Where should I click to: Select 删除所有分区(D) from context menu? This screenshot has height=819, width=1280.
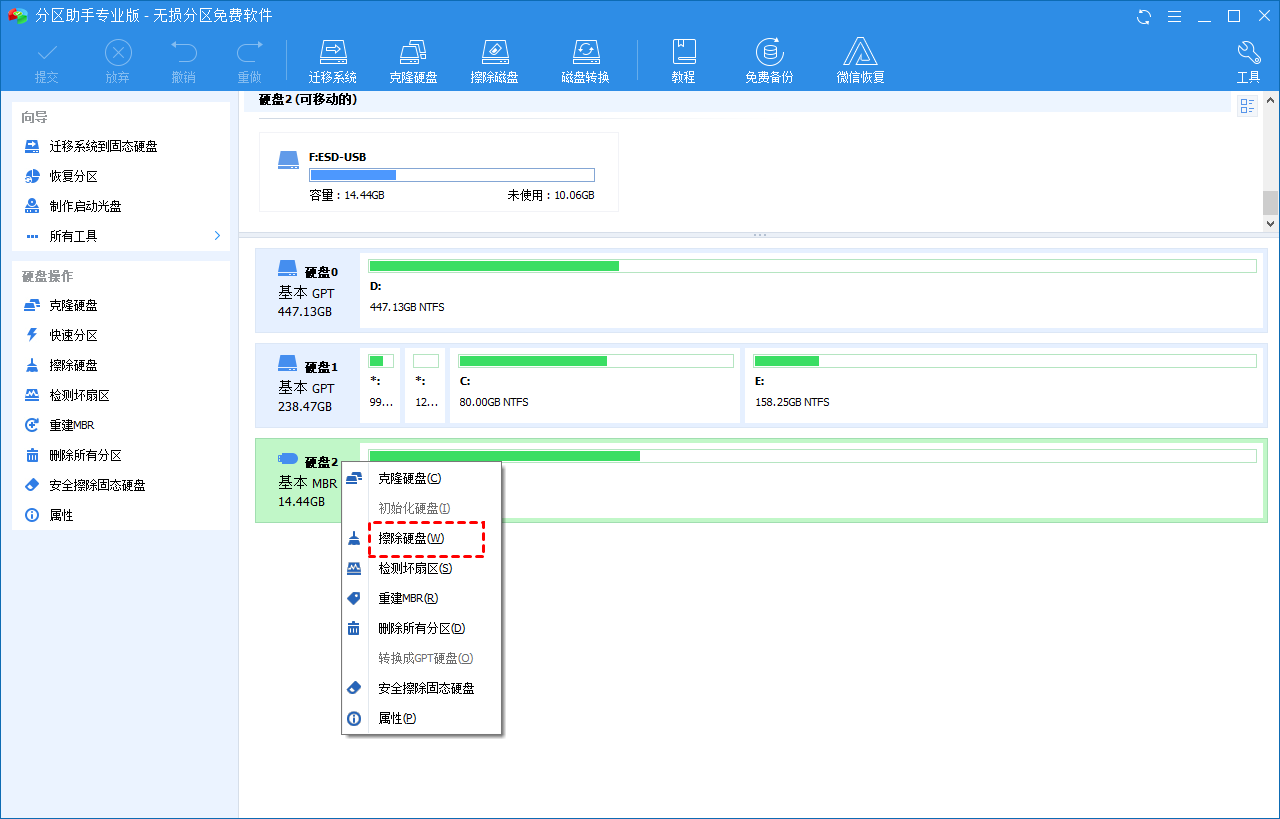(421, 628)
